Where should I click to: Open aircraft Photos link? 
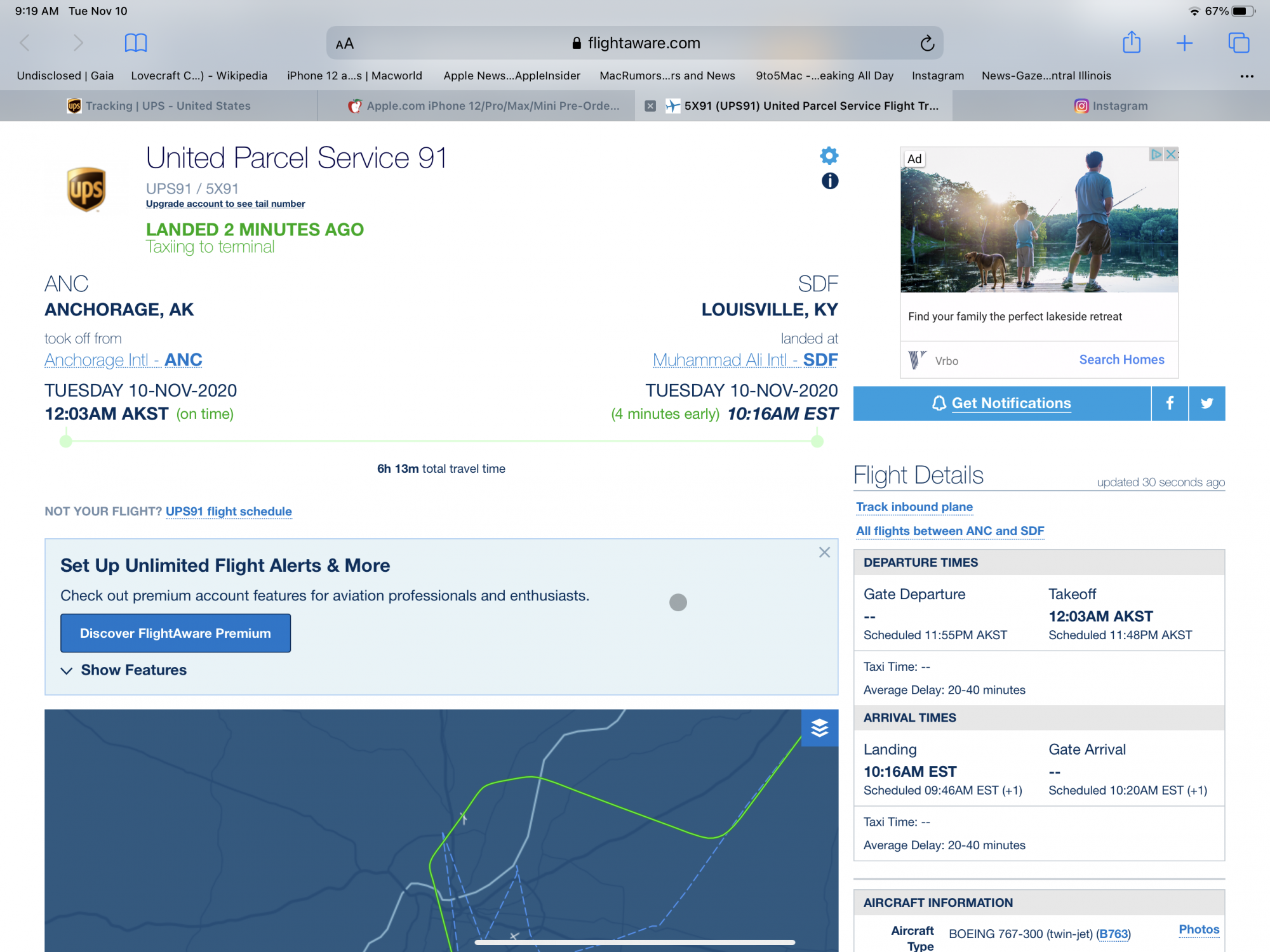(1199, 930)
